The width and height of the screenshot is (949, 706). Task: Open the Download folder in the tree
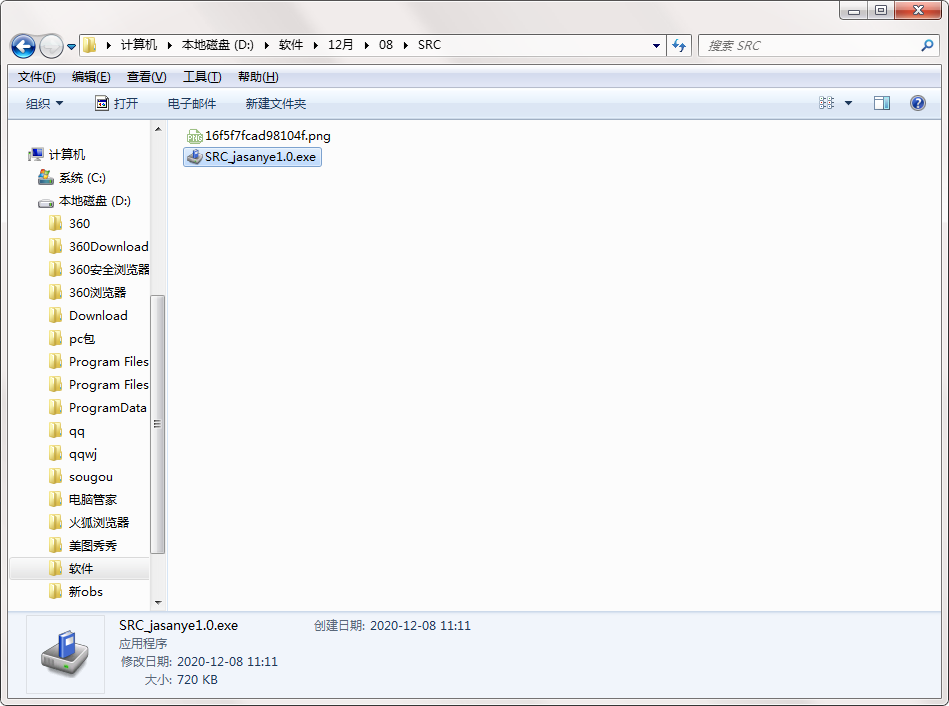[88, 315]
